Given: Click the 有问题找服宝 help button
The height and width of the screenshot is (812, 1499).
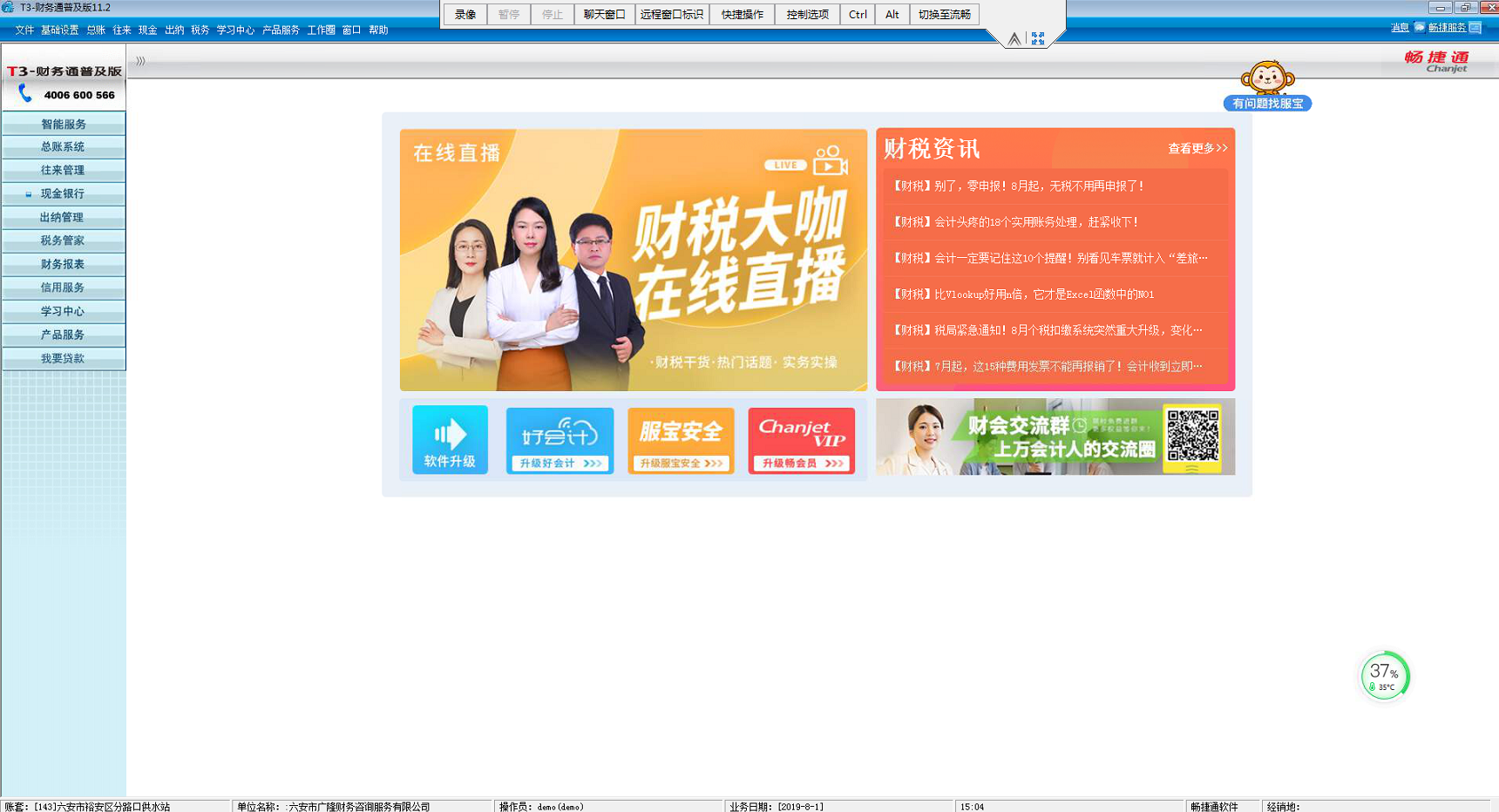Looking at the screenshot, I should coord(1267,104).
